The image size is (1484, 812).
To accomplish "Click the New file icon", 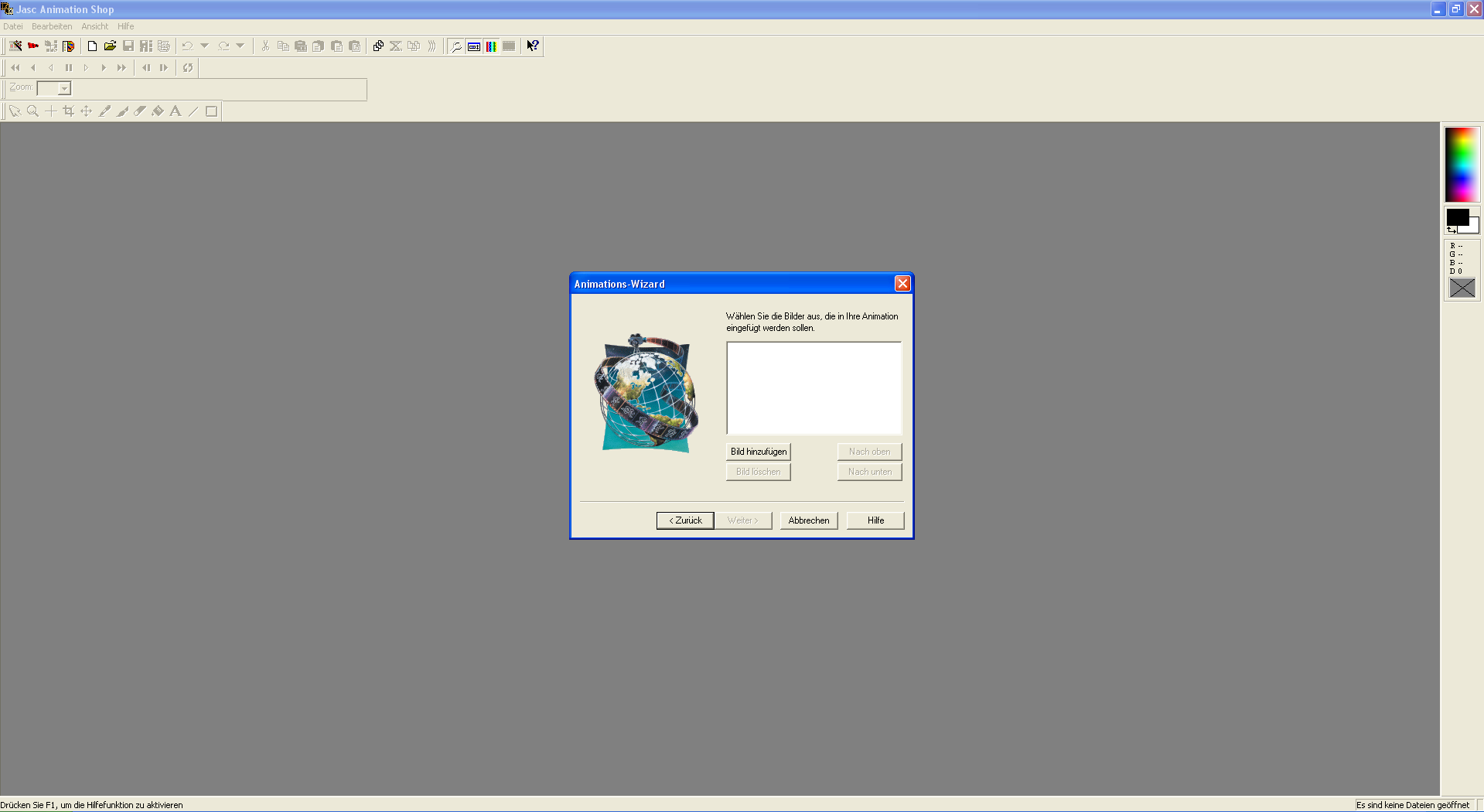I will (x=92, y=46).
